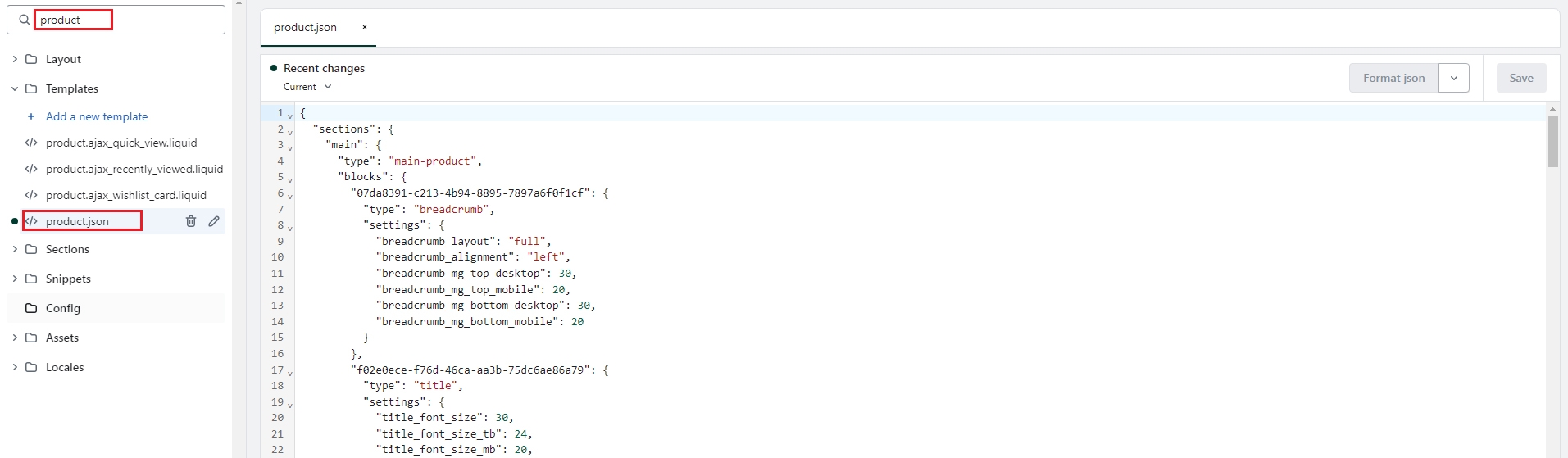The height and width of the screenshot is (458, 1568).
Task: Click the Save button
Action: click(1520, 78)
